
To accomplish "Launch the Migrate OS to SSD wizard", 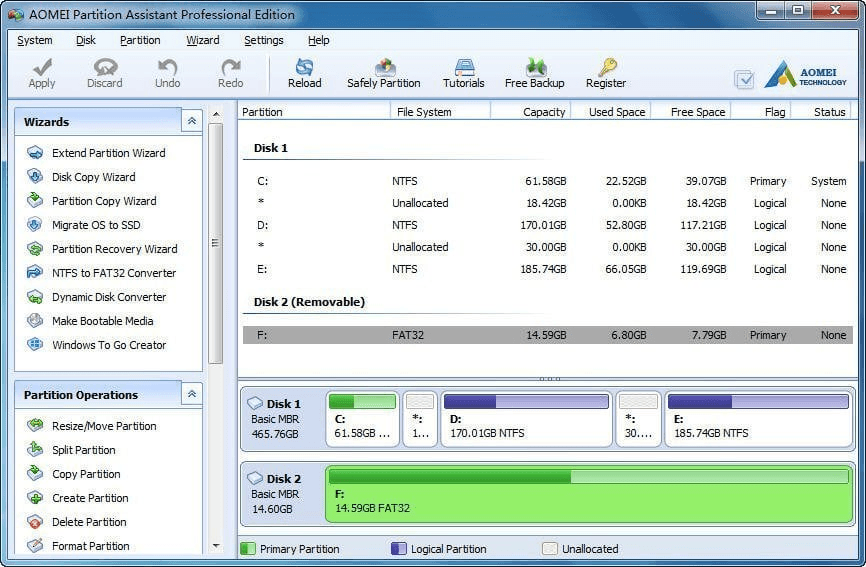I will [96, 225].
